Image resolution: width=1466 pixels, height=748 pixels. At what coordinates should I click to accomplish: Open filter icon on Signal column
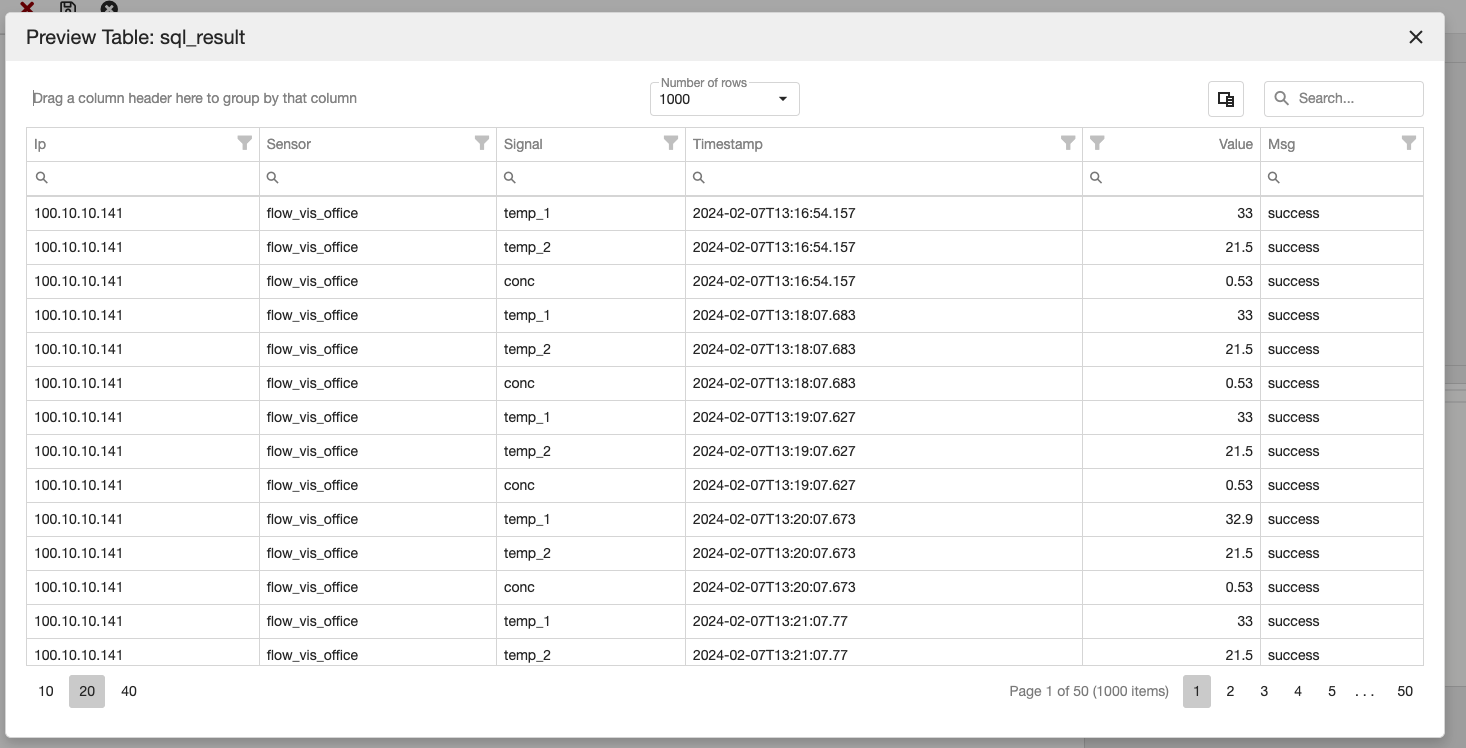point(671,143)
